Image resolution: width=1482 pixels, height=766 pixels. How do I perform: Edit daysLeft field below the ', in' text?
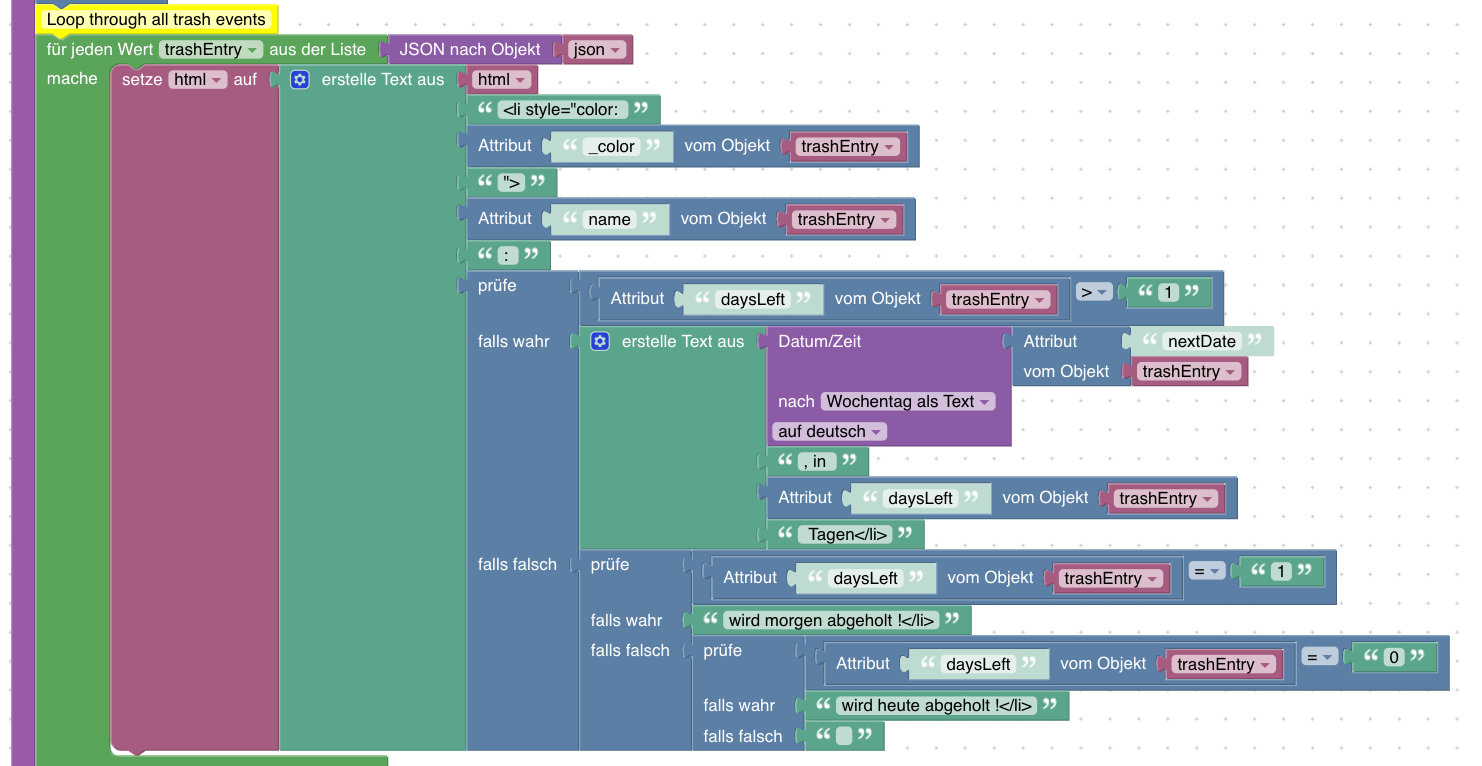point(920,499)
